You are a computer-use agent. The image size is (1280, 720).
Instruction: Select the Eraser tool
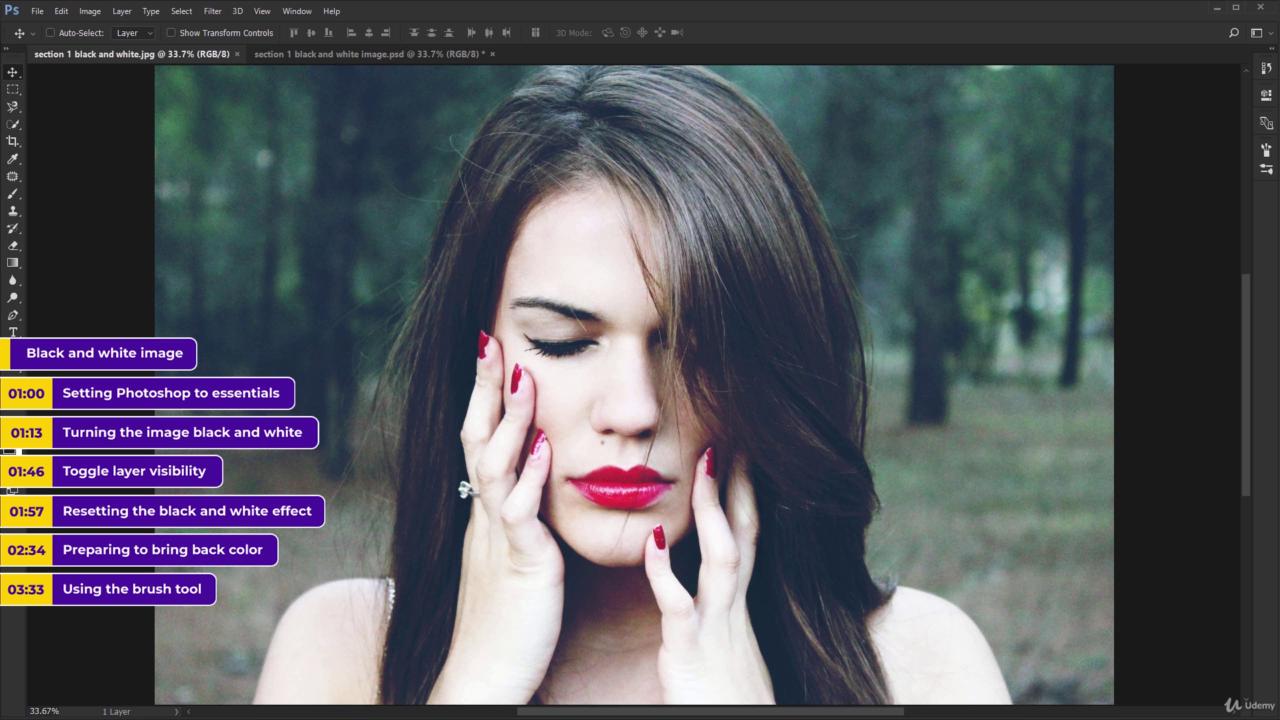click(x=13, y=245)
